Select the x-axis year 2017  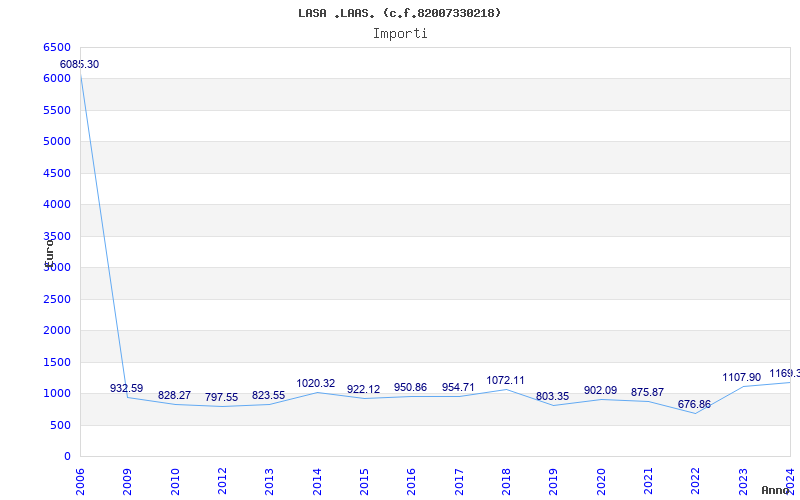[459, 482]
